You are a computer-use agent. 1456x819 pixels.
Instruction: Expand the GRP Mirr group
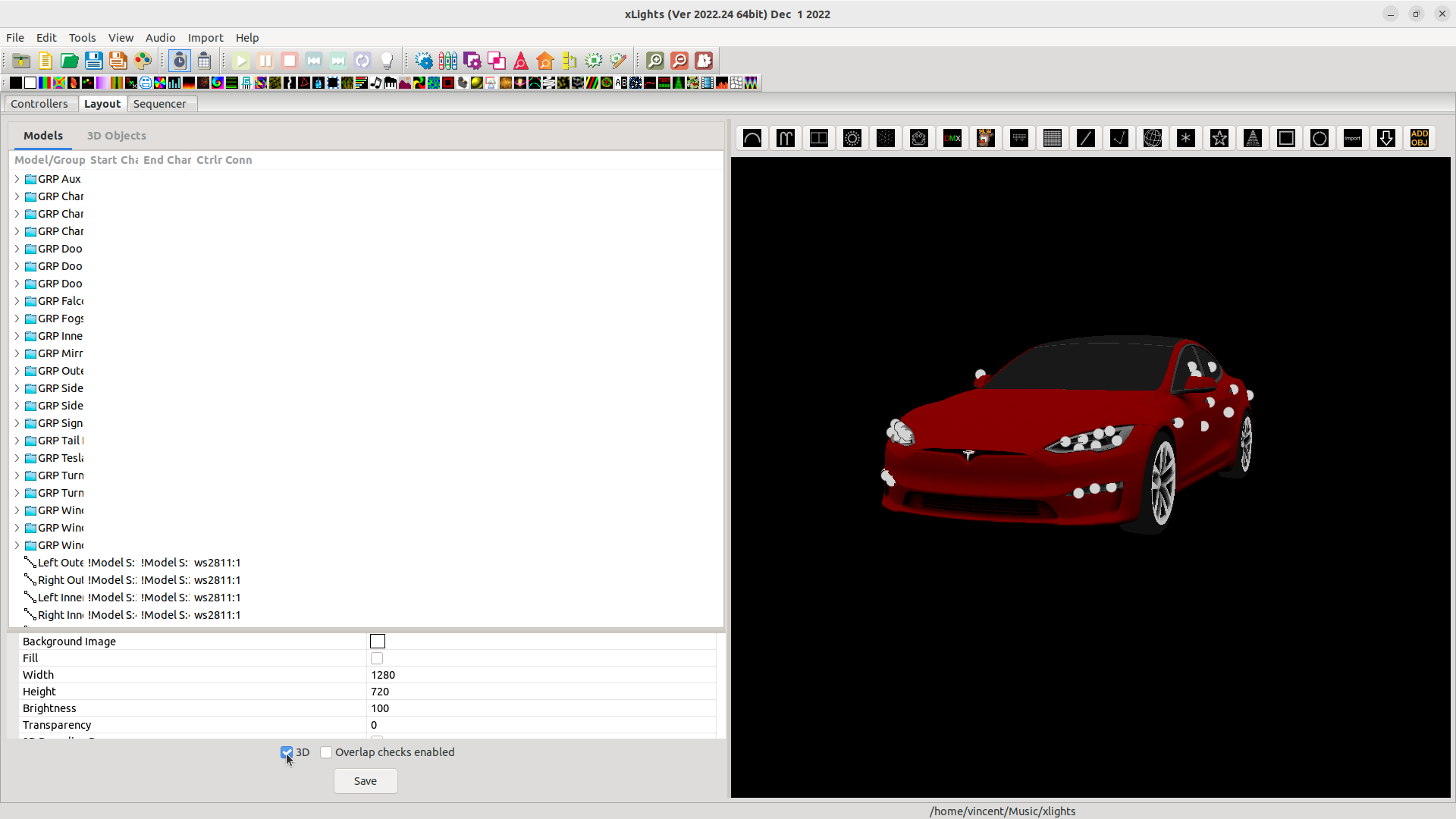pyautogui.click(x=17, y=353)
